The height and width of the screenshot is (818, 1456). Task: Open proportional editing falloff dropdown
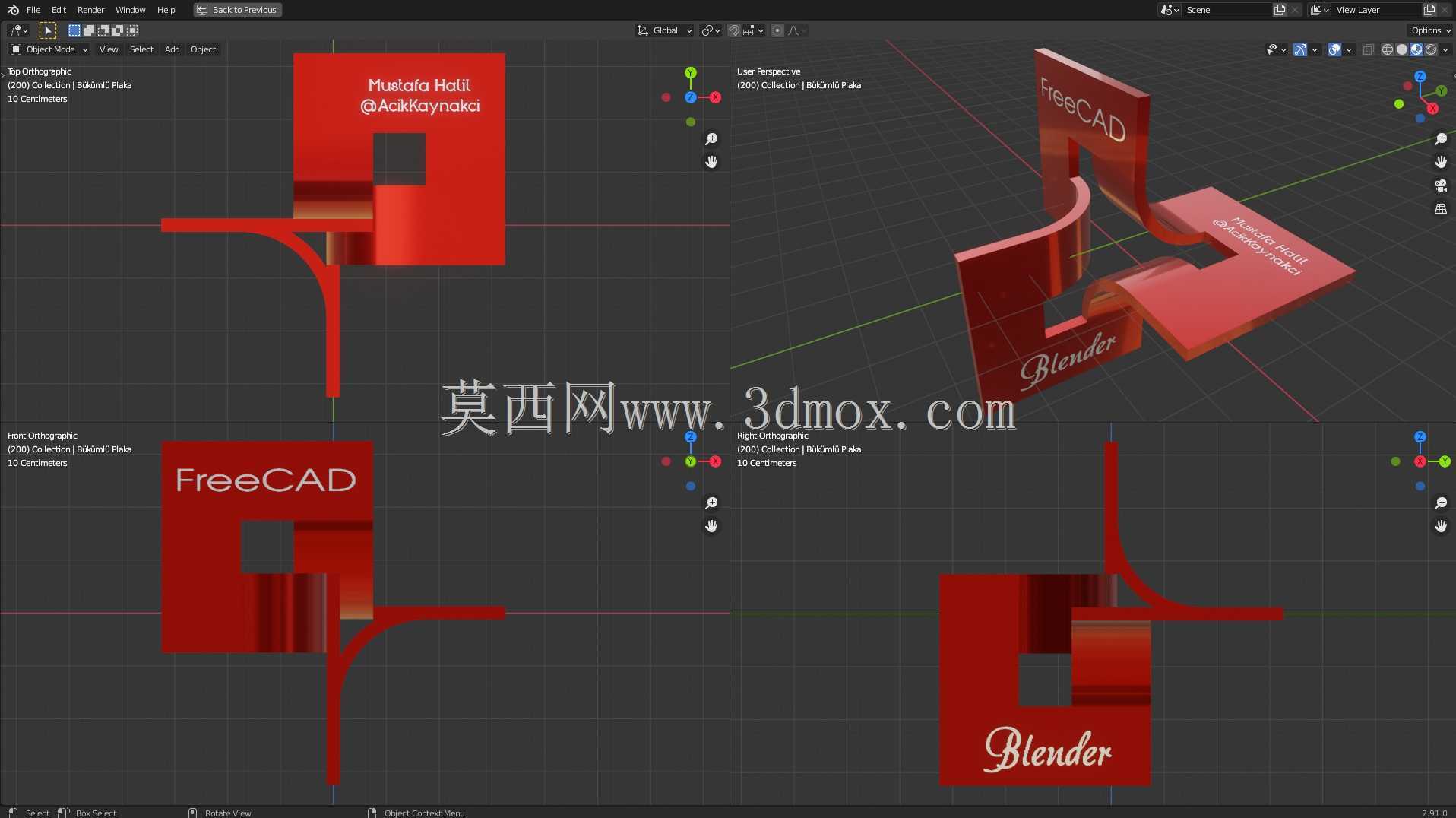click(x=797, y=30)
